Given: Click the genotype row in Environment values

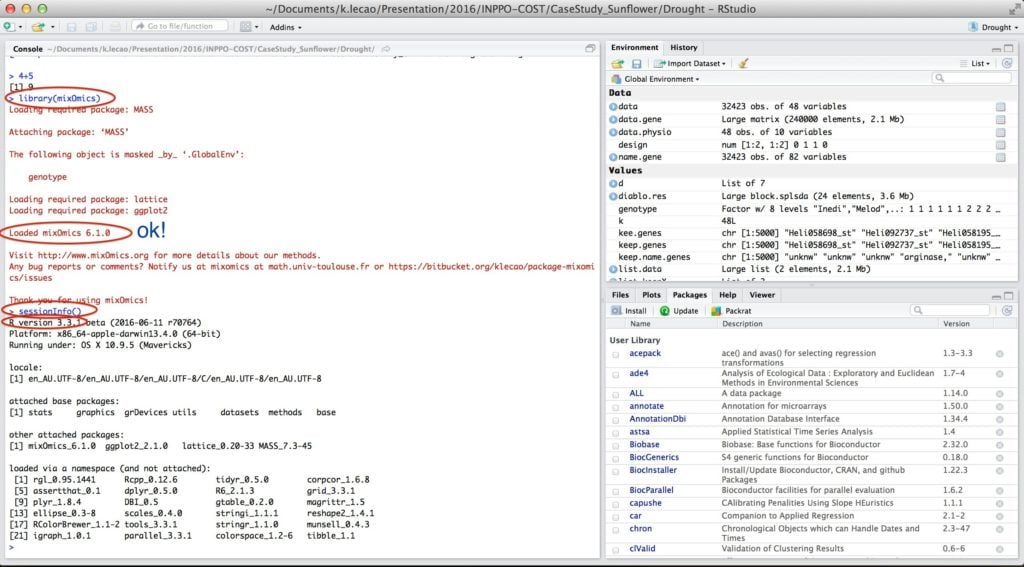Looking at the screenshot, I should point(812,209).
